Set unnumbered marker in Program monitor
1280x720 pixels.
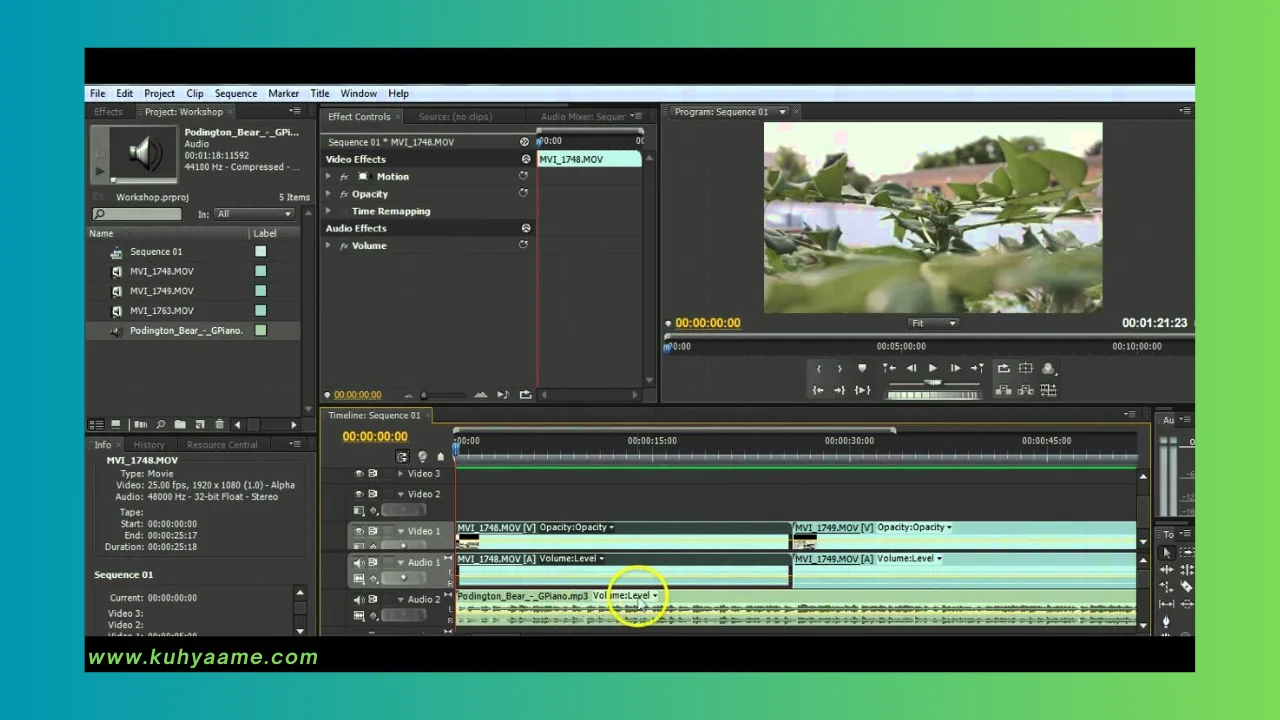pos(861,368)
